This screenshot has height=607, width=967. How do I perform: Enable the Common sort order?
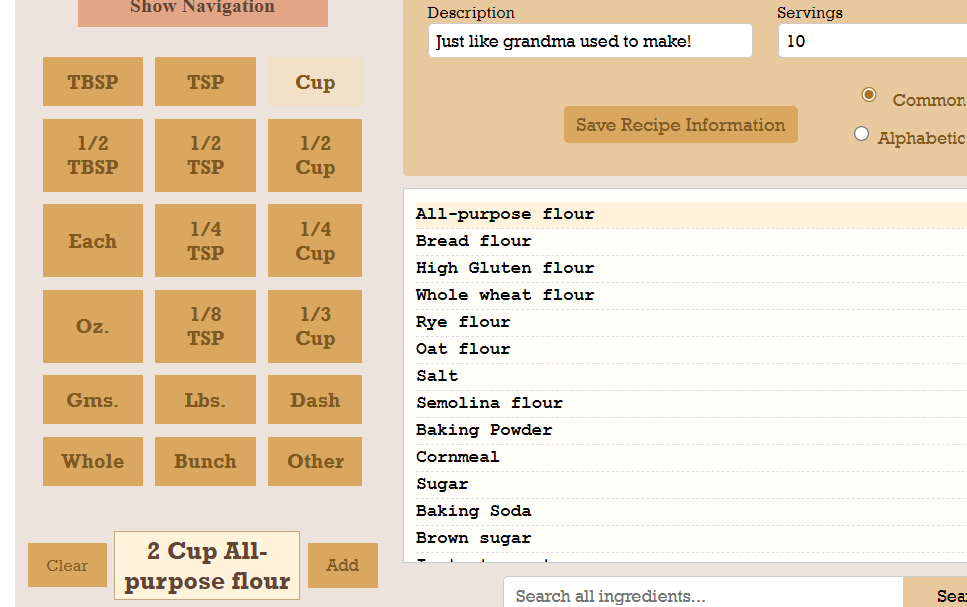869,95
